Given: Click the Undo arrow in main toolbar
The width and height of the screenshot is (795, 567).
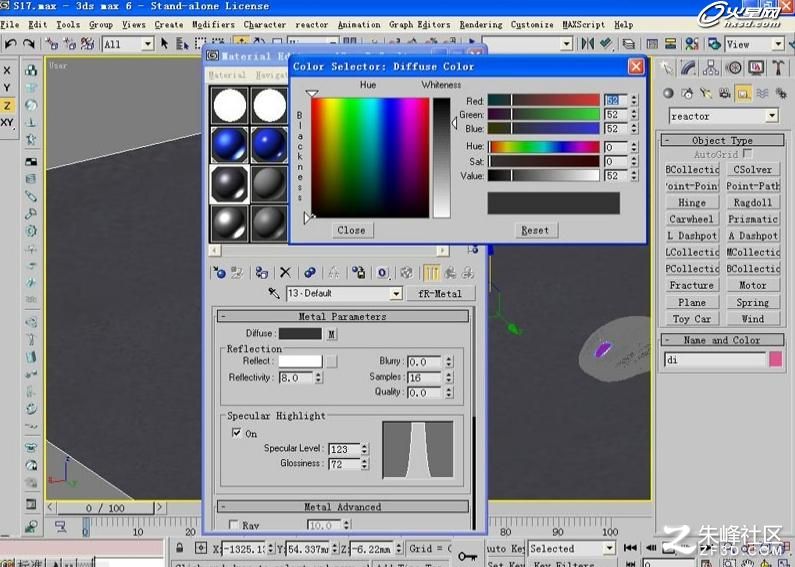Looking at the screenshot, I should 10,44.
